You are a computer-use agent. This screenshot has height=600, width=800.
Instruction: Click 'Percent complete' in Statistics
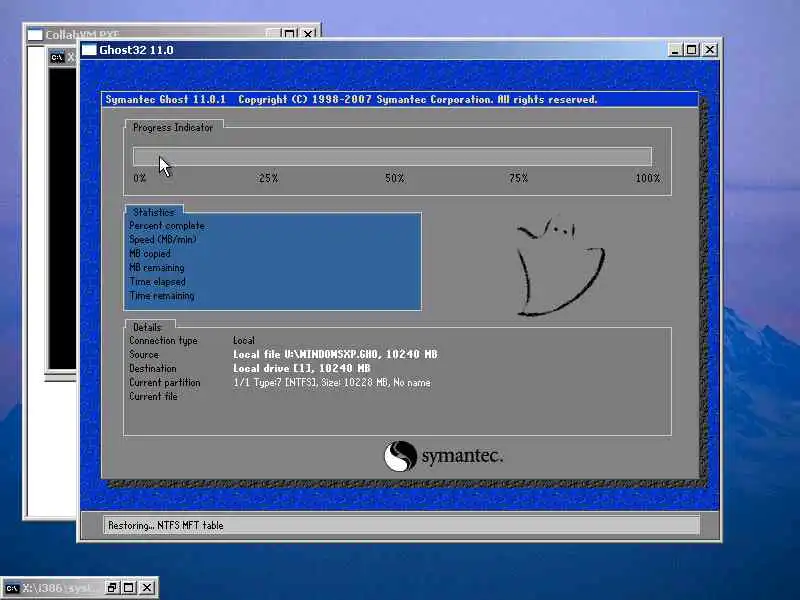(x=167, y=226)
